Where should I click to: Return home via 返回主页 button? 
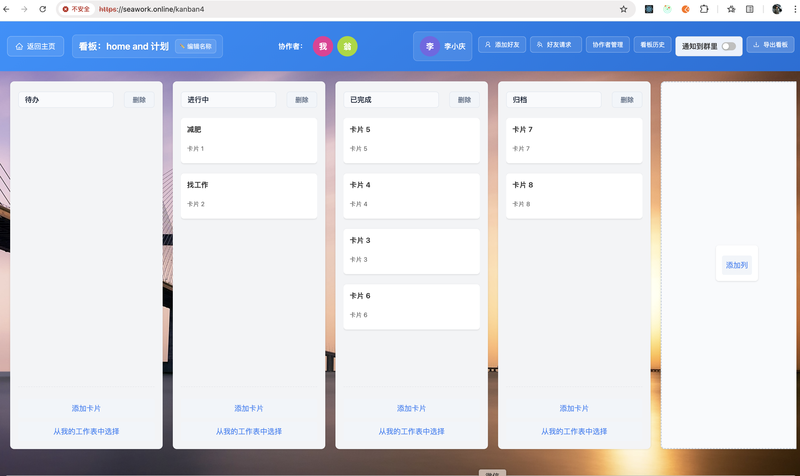35,46
